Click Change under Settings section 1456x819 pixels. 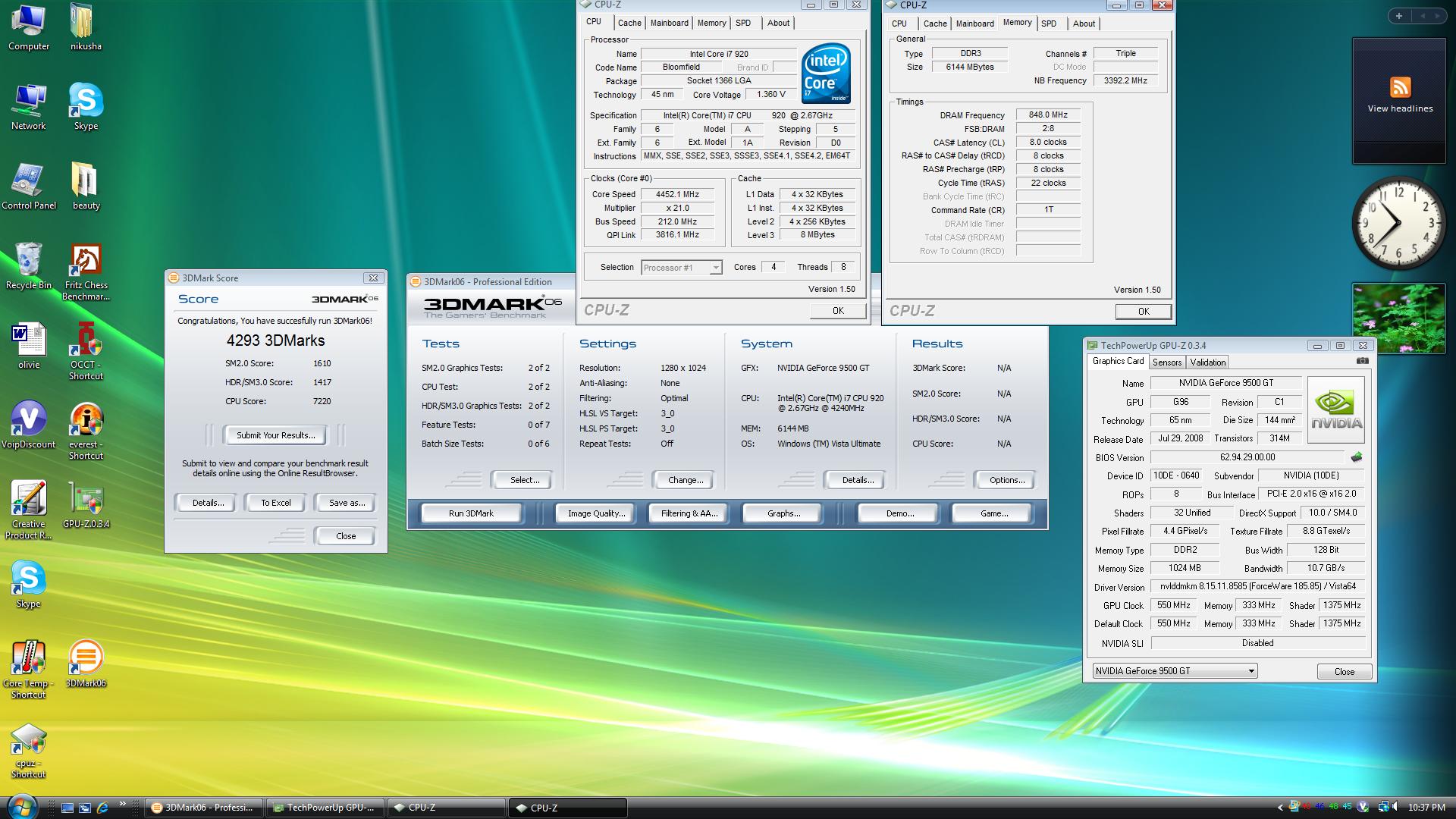pyautogui.click(x=686, y=480)
